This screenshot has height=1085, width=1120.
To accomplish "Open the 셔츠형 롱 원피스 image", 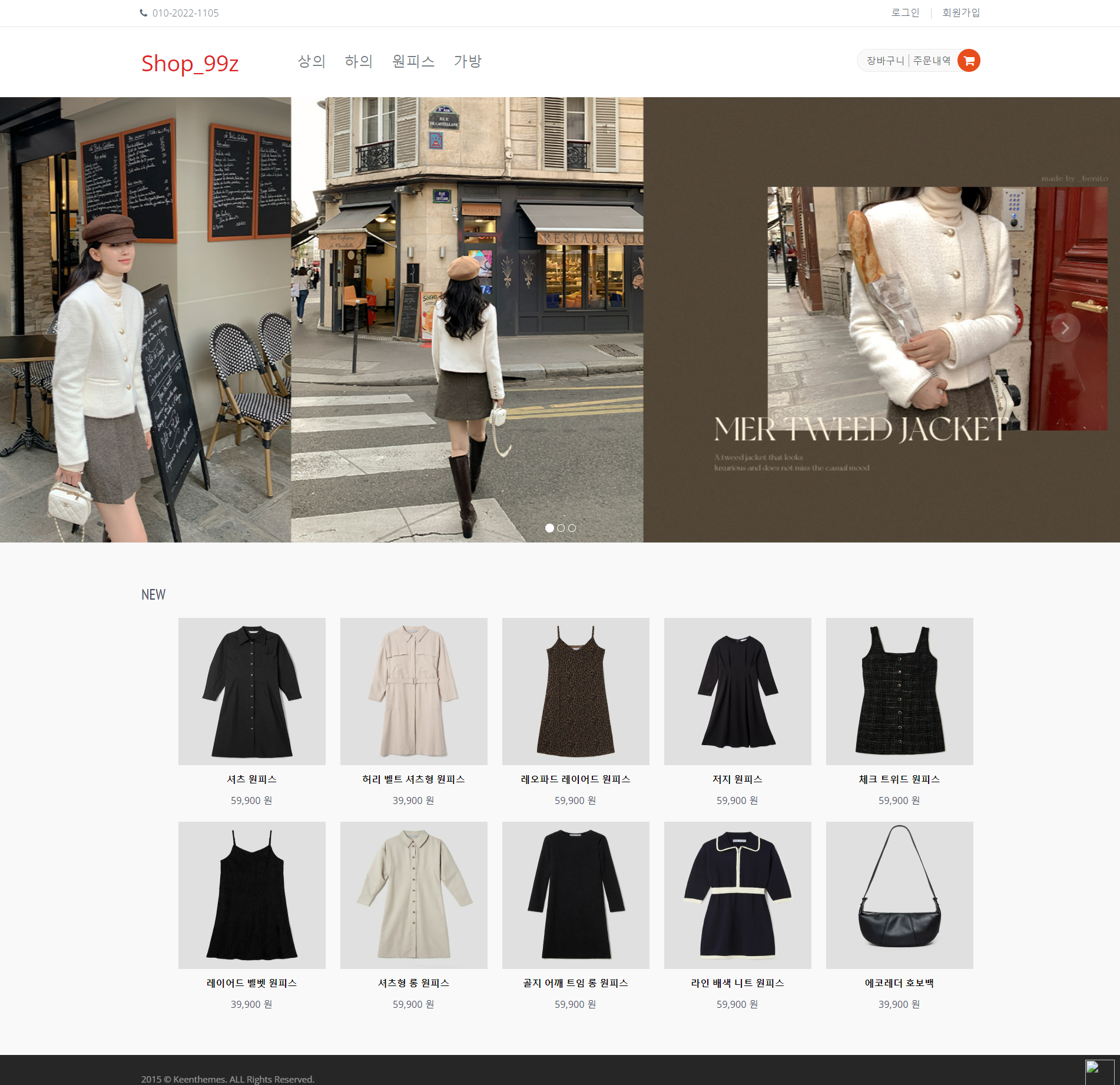I will 414,895.
